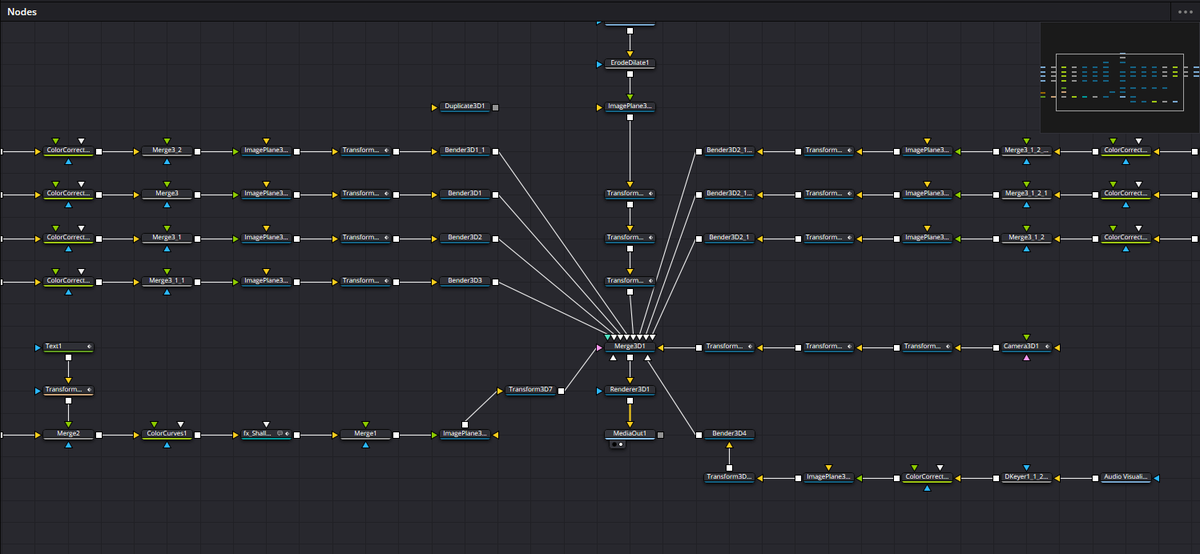Select the Merge3_1 node
This screenshot has height=554, width=1200.
coord(166,238)
